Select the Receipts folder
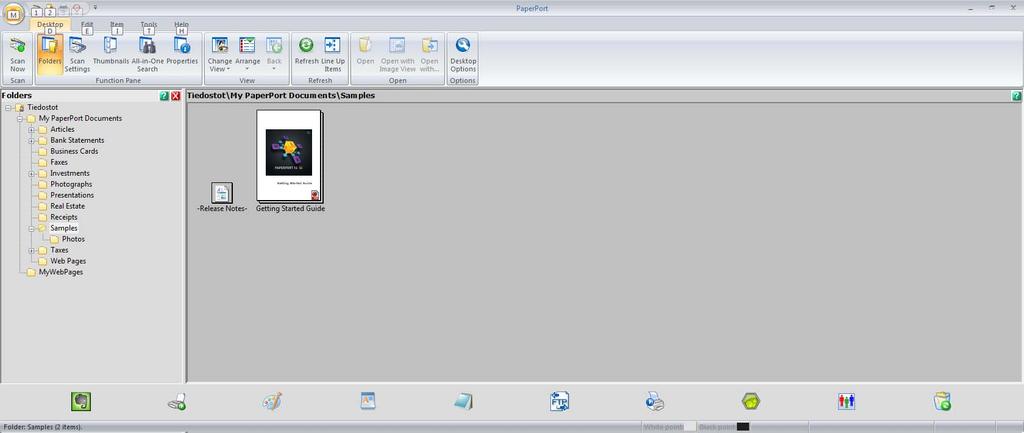The image size is (1024, 433). point(64,217)
